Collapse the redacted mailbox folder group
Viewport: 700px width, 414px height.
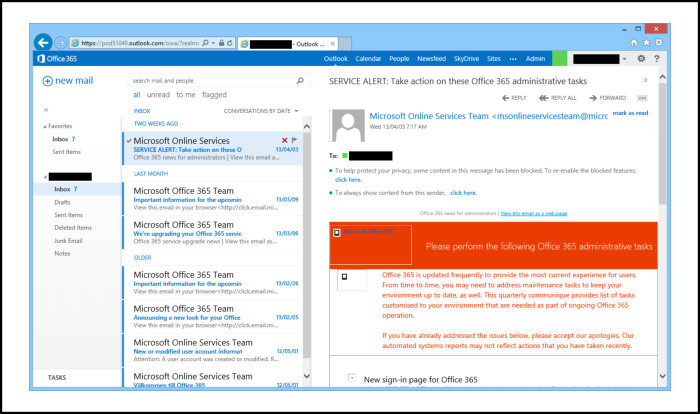coord(45,177)
